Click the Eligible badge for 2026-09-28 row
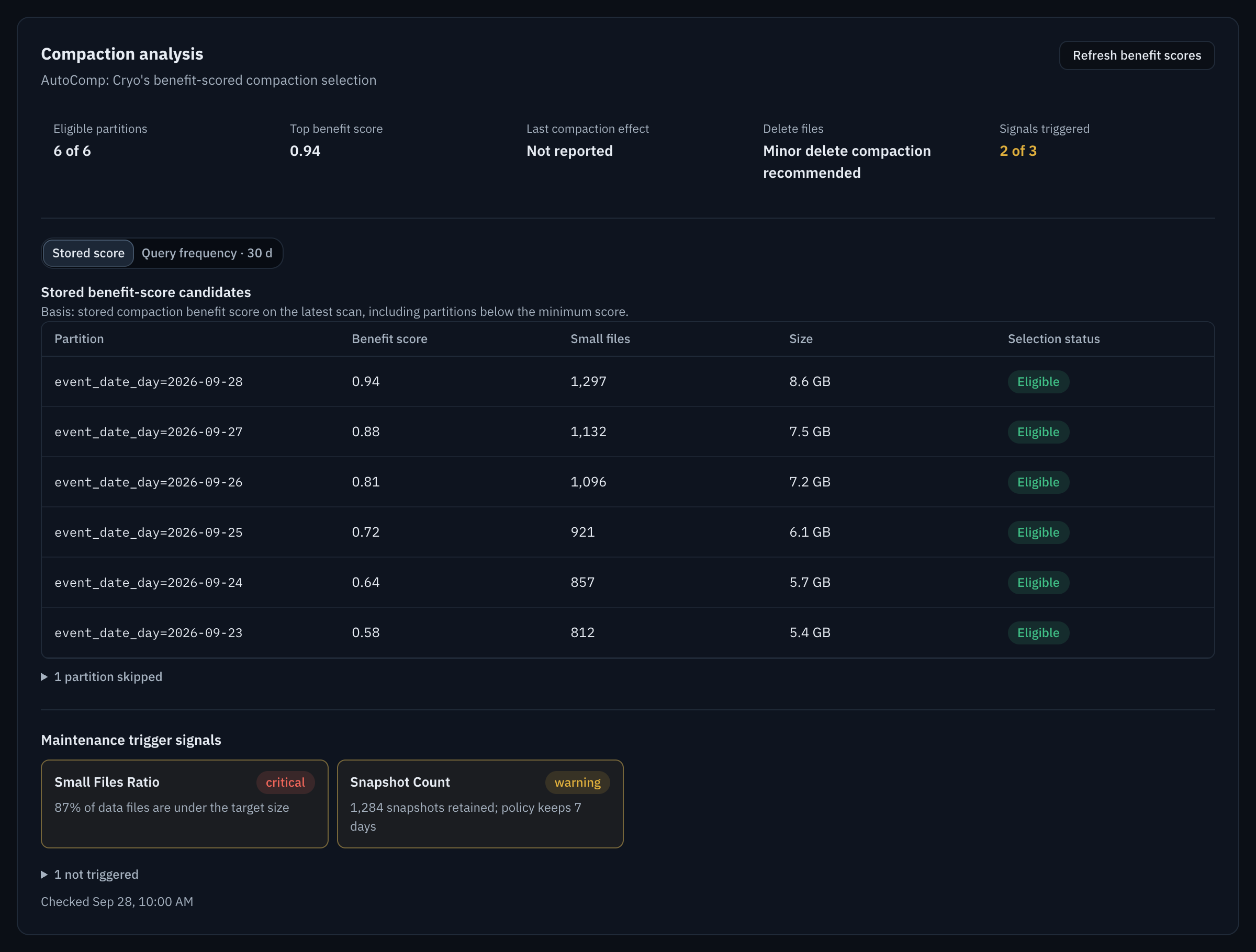 1038,381
